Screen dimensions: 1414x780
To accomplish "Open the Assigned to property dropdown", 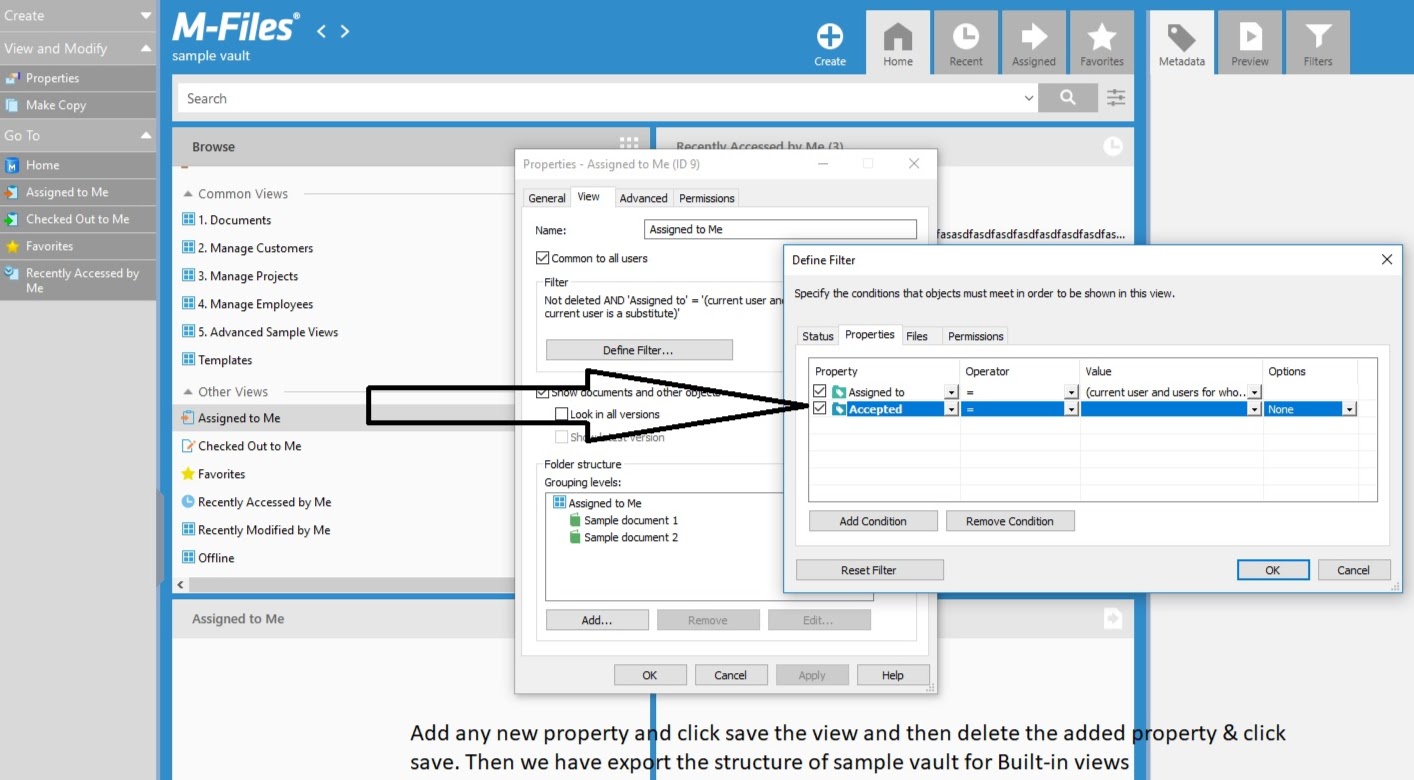I will 951,393.
